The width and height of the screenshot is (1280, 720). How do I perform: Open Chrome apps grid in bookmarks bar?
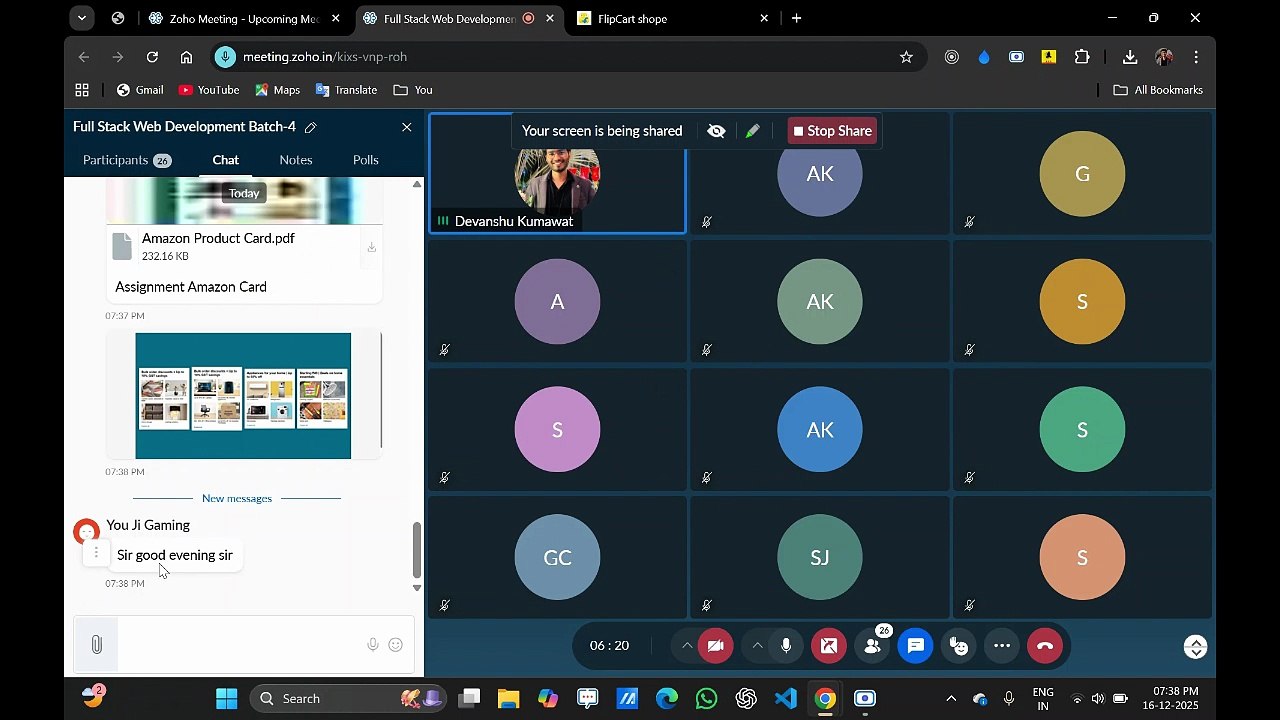click(x=82, y=90)
